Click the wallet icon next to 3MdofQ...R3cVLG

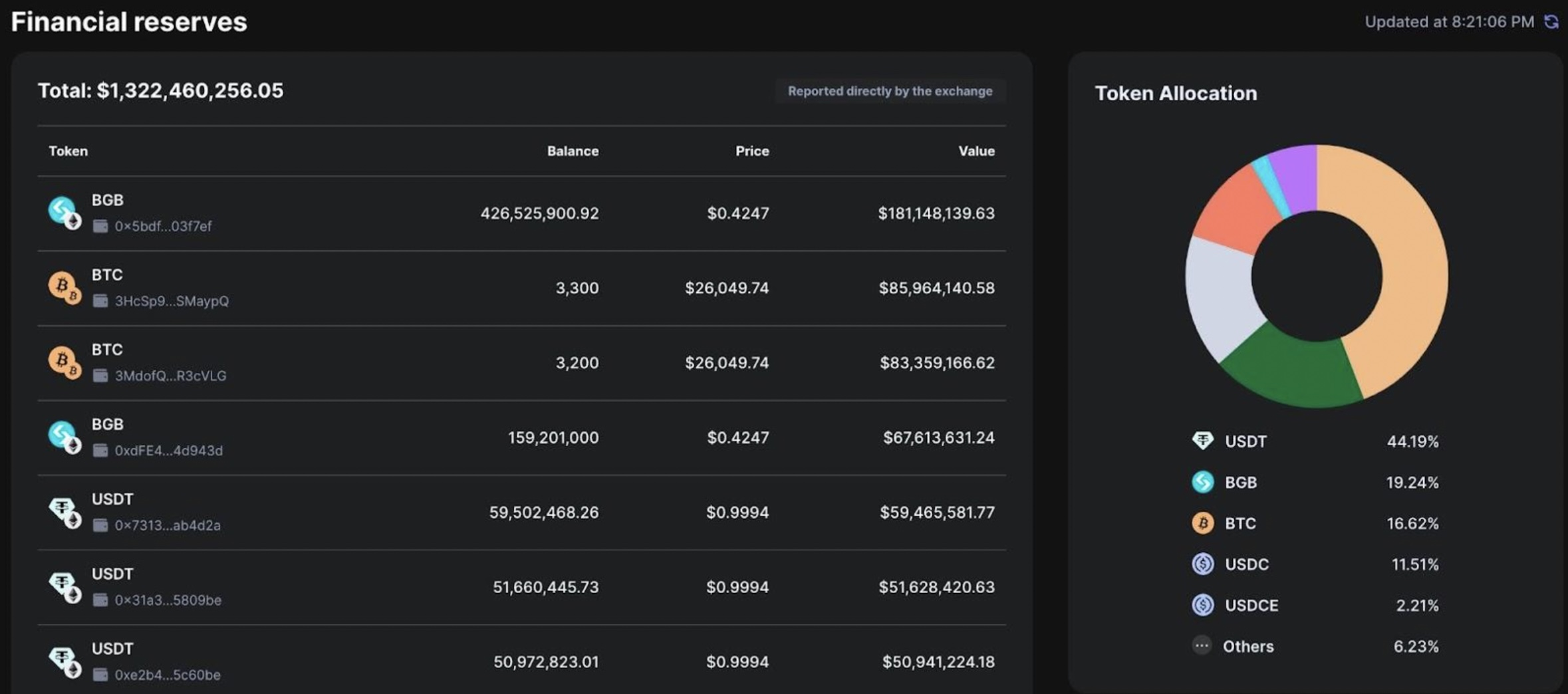[x=101, y=376]
